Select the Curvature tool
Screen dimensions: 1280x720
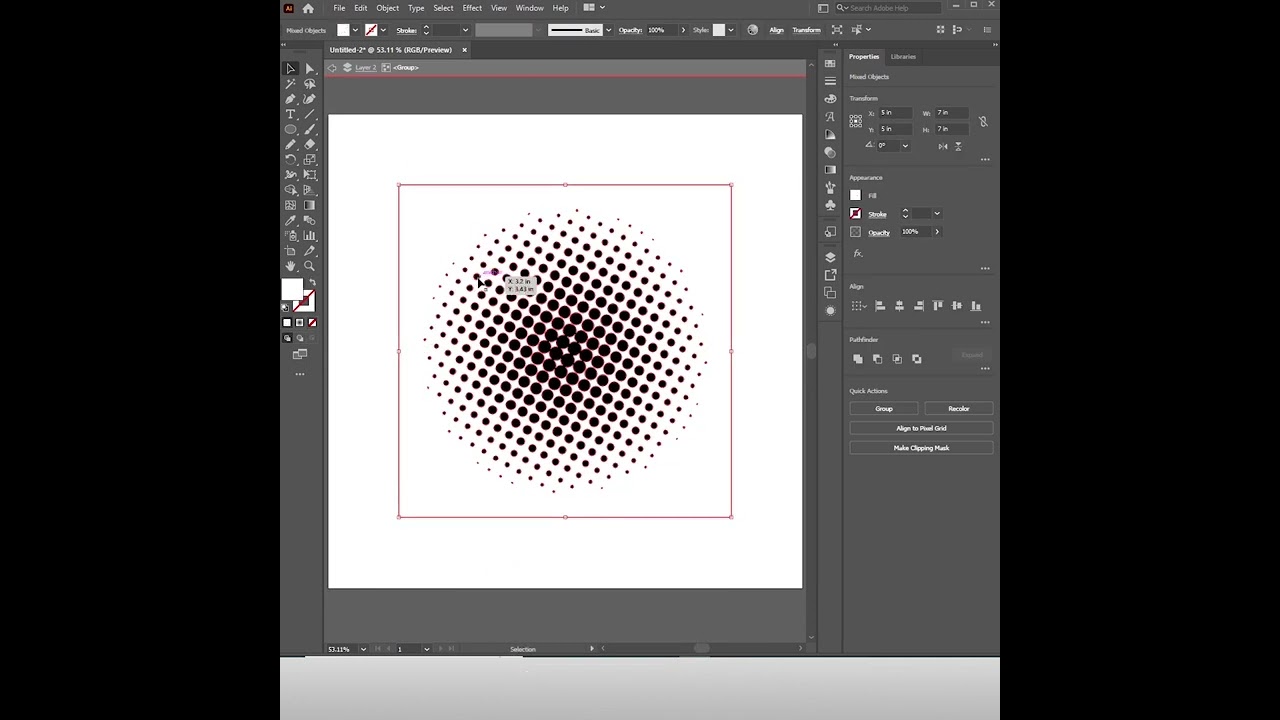point(309,99)
